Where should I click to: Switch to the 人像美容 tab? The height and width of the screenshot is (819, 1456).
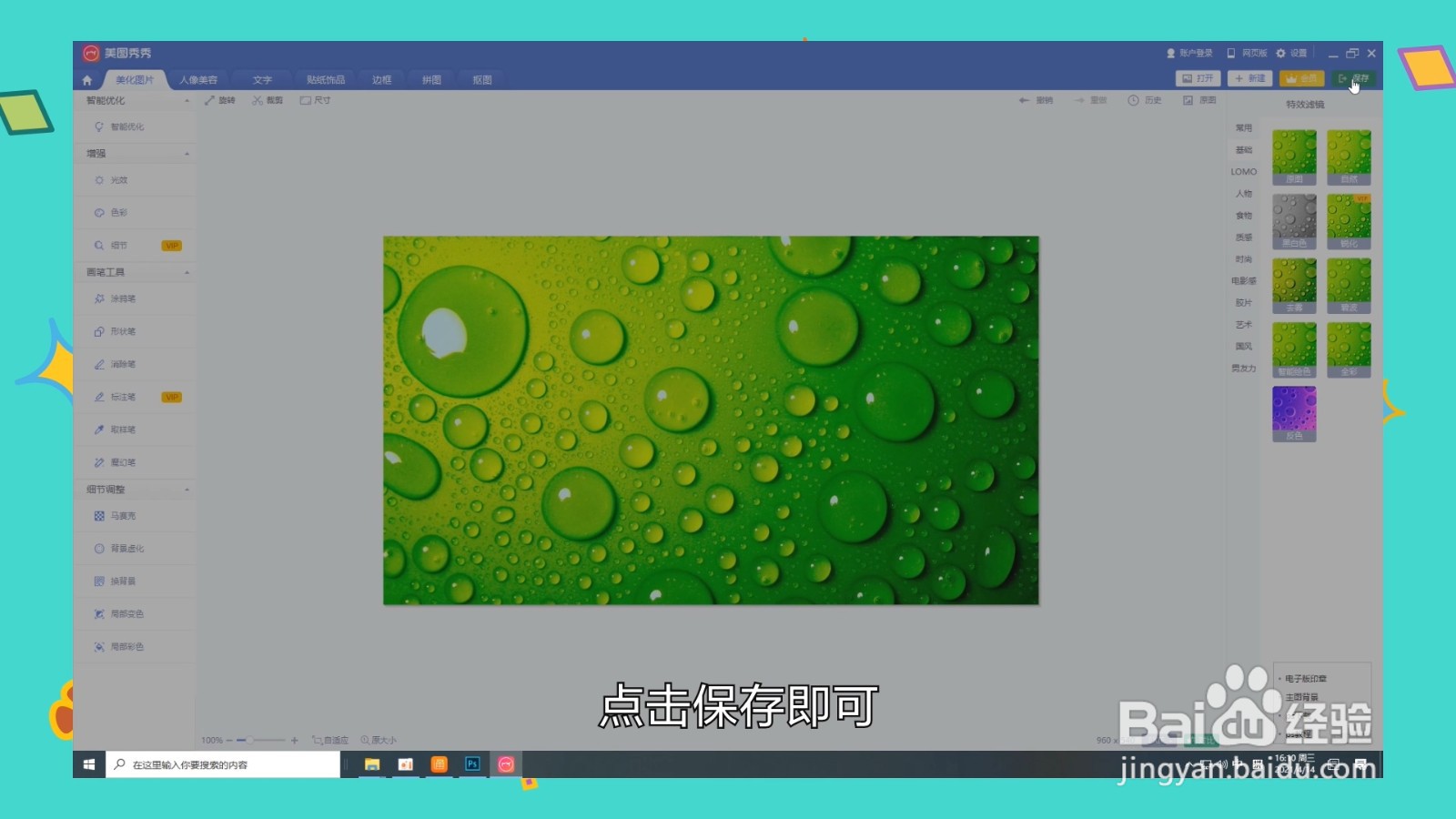[197, 79]
